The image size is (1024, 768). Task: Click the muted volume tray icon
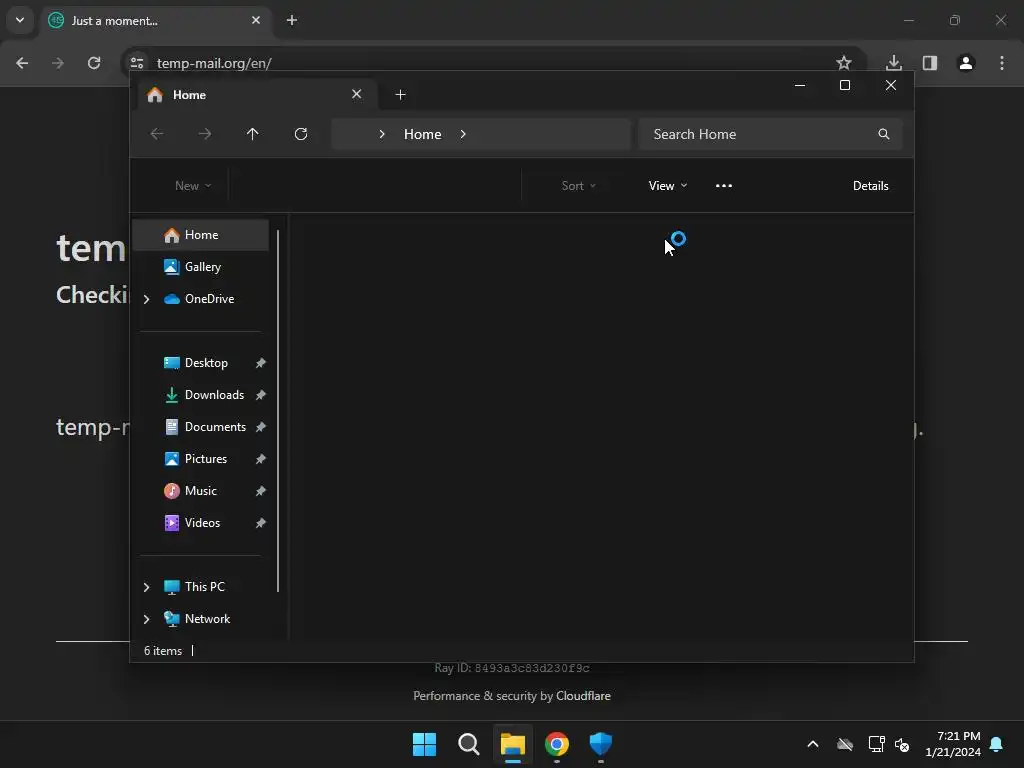pyautogui.click(x=903, y=744)
